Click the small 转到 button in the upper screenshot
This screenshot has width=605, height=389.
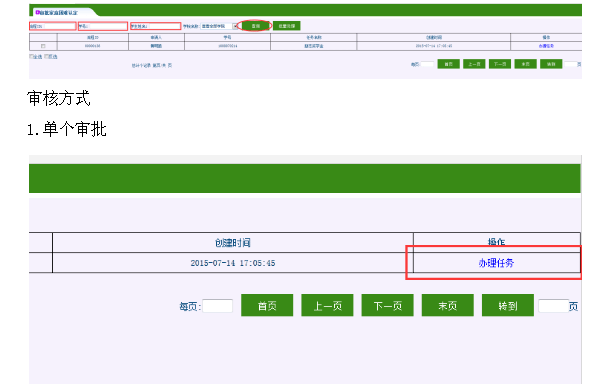coord(551,64)
